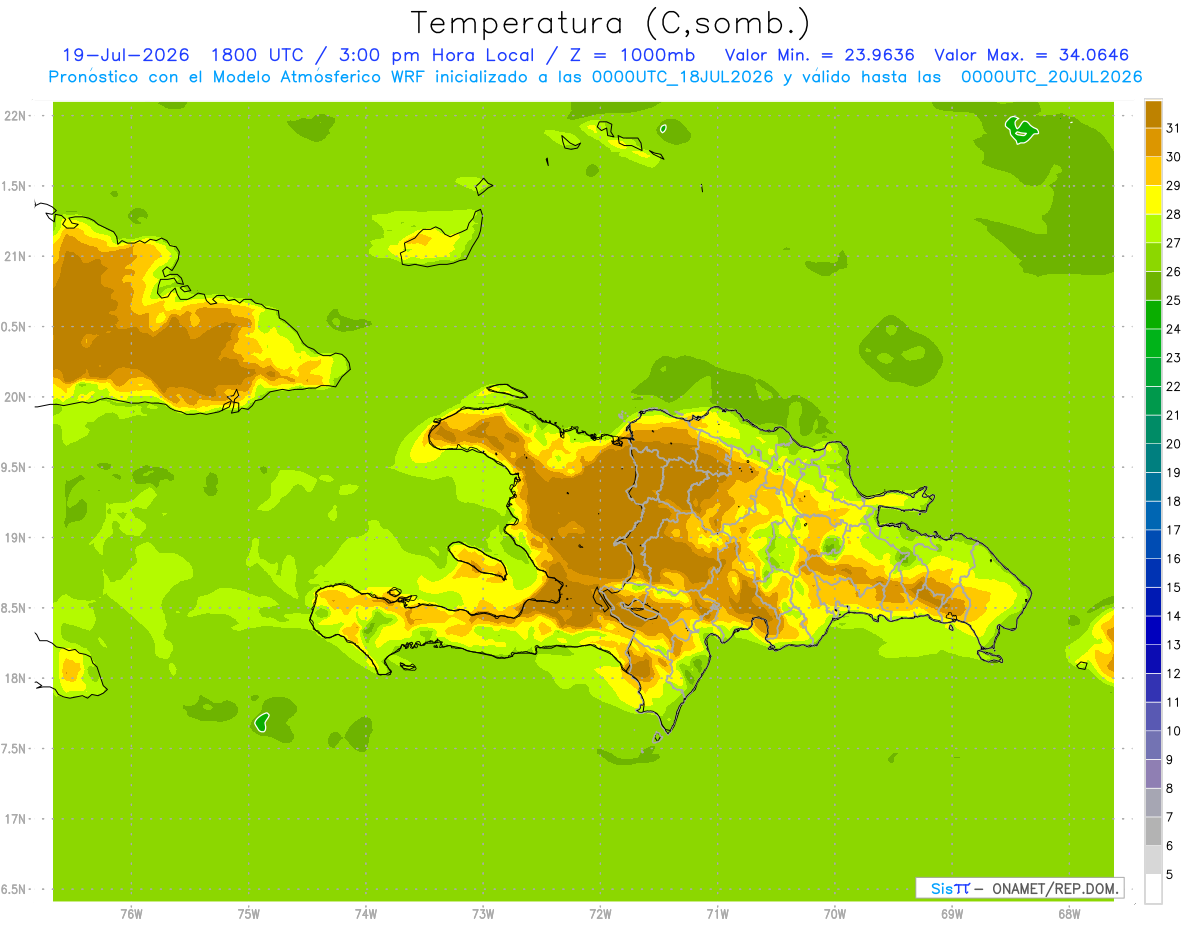Click the "22N" latitude label
Viewport: 1200px width, 927px height.
click(x=17, y=115)
